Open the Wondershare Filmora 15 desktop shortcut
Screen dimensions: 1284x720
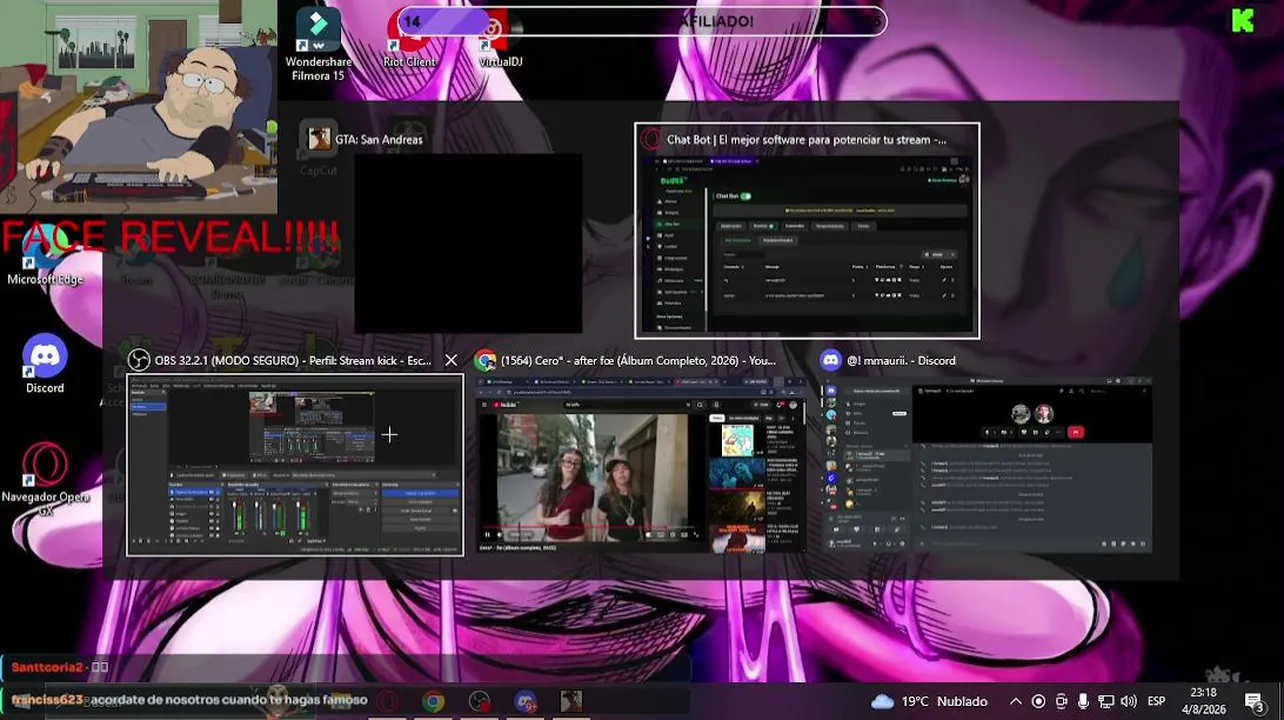click(x=318, y=45)
